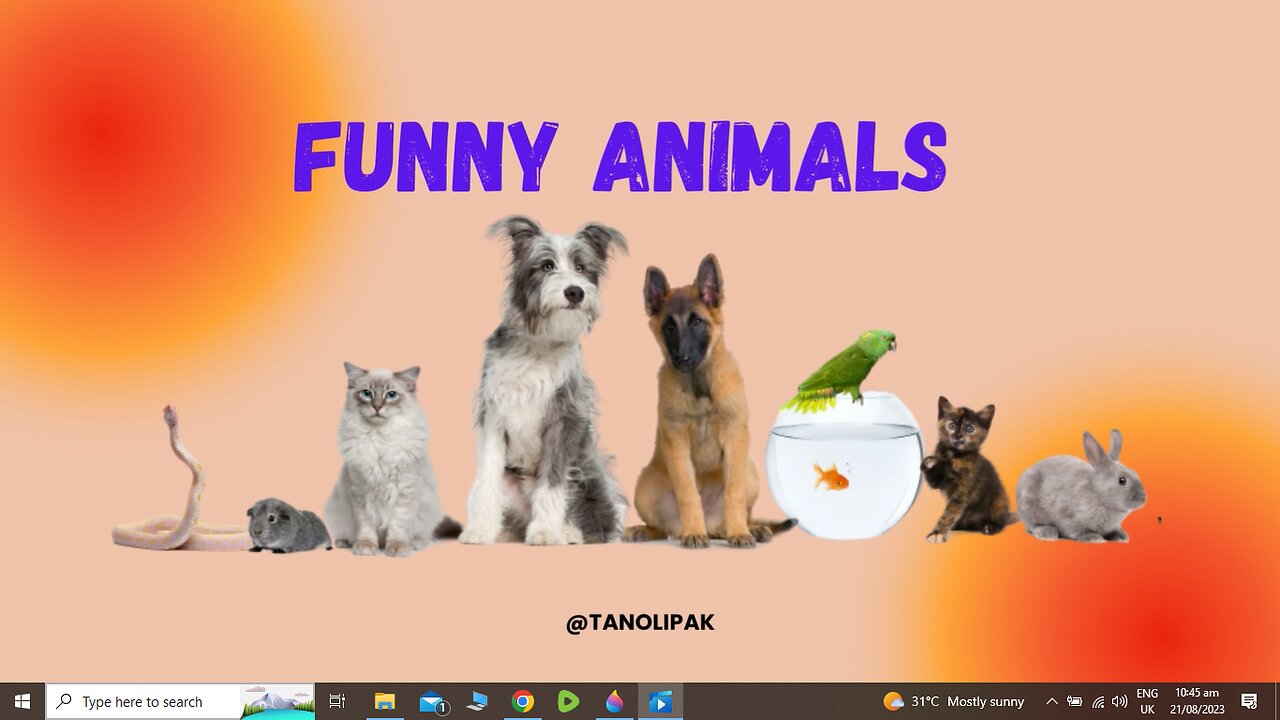
Task: Open the mountain landscape search highlight image
Action: (278, 702)
